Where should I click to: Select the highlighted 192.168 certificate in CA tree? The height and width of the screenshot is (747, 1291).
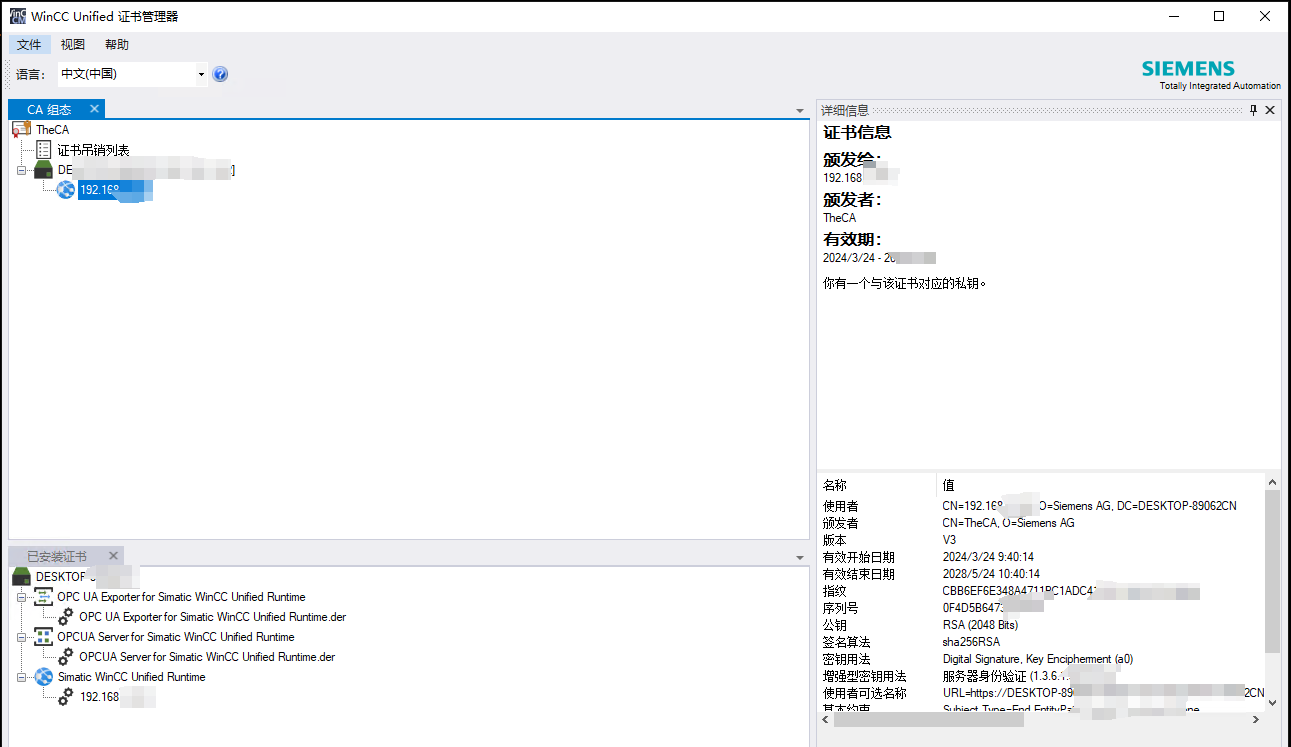[x=115, y=190]
